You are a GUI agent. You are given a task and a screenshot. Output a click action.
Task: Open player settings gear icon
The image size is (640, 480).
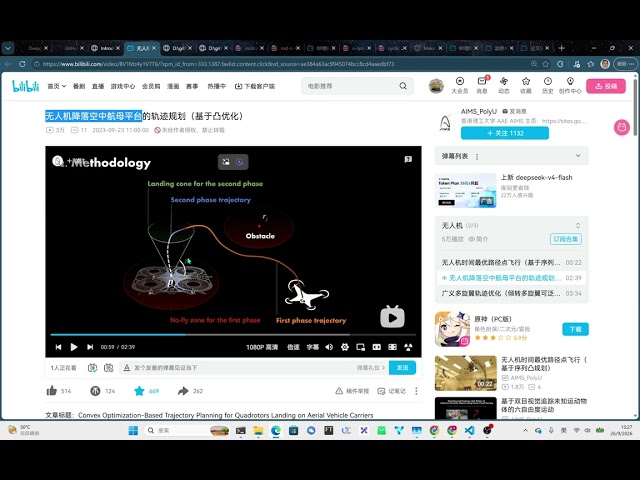tap(345, 347)
